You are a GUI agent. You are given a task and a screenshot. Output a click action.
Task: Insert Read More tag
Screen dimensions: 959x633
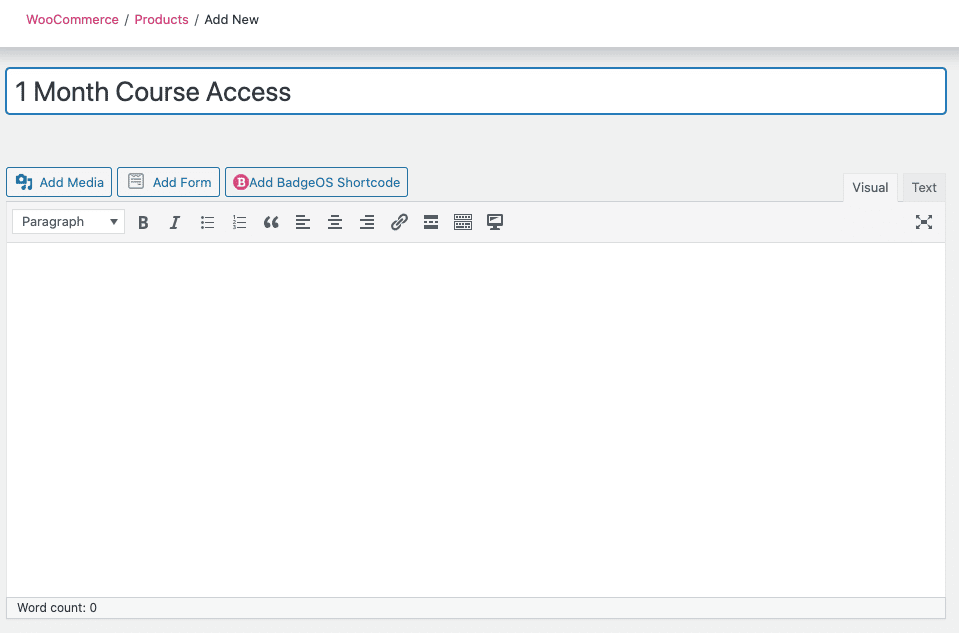coord(431,222)
